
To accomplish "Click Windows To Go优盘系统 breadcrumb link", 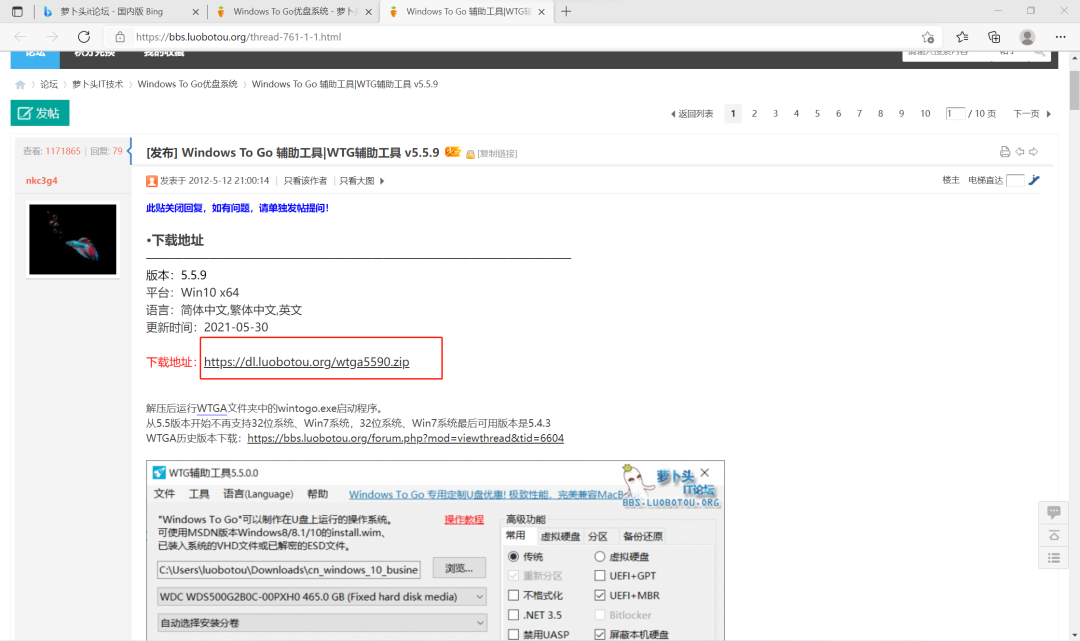I will (187, 85).
